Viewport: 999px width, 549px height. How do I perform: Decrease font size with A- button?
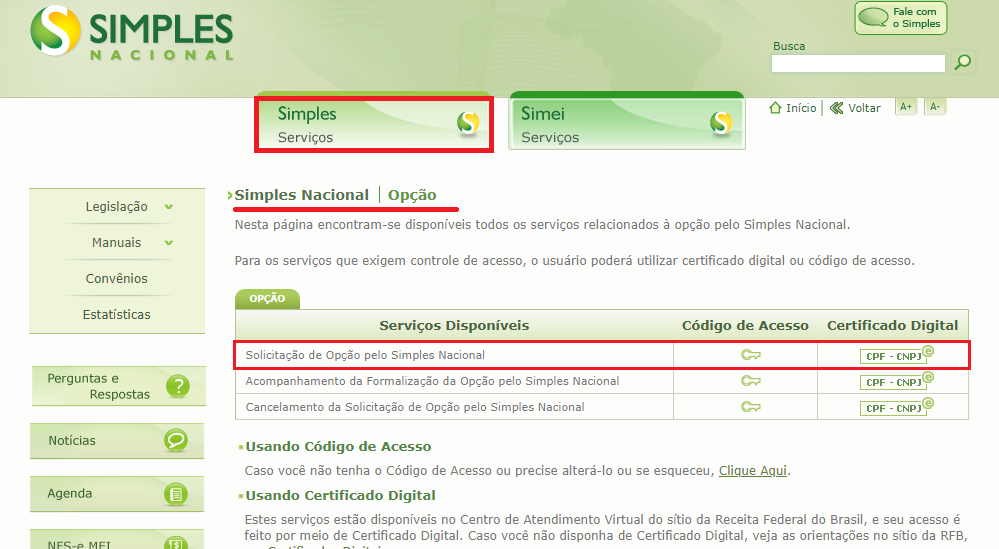tap(935, 107)
